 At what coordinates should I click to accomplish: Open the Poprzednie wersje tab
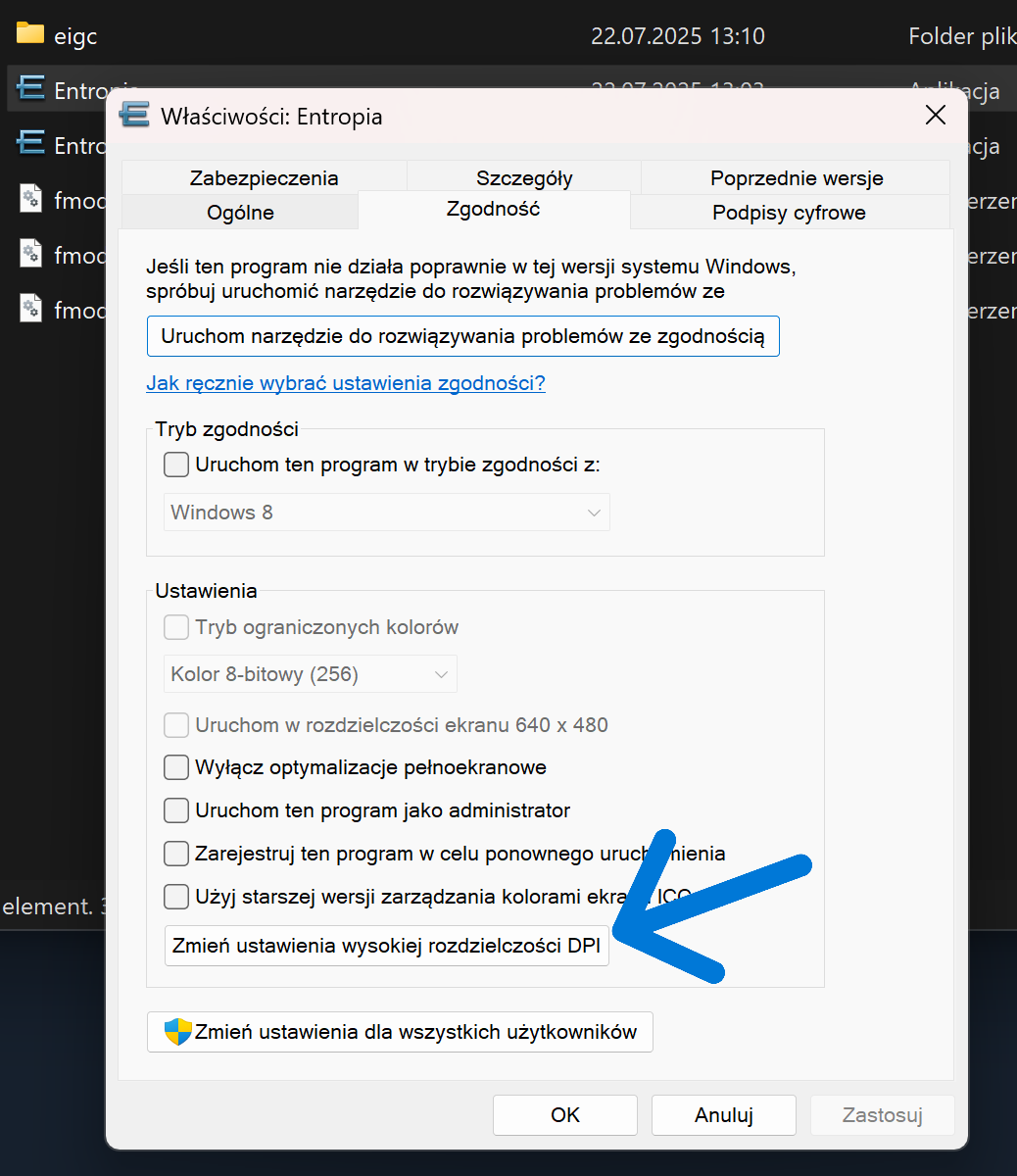(x=797, y=177)
